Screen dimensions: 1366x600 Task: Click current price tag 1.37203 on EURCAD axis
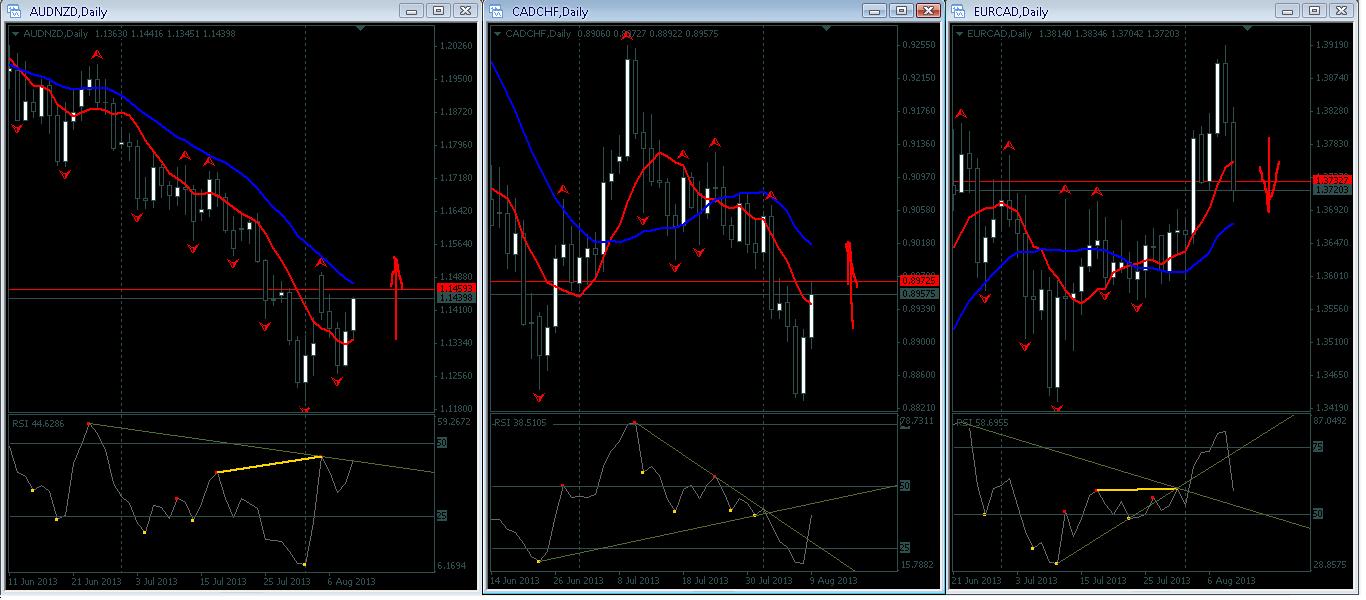coord(1330,190)
